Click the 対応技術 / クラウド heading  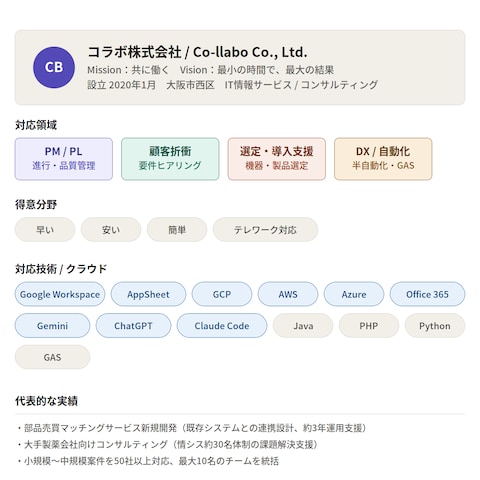click(x=61, y=269)
